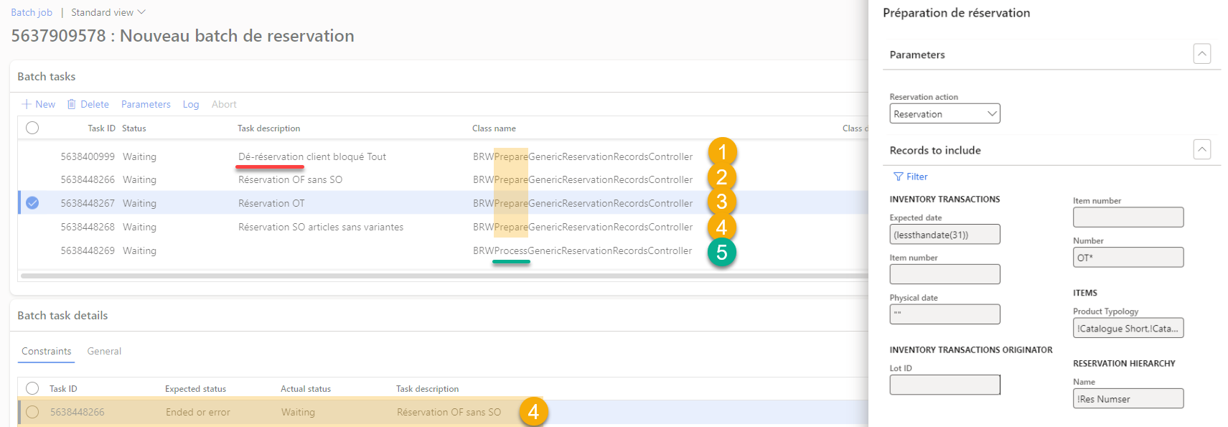The height and width of the screenshot is (427, 1228).
Task: Click the Parameters section heading in side panel
Action: tap(917, 54)
